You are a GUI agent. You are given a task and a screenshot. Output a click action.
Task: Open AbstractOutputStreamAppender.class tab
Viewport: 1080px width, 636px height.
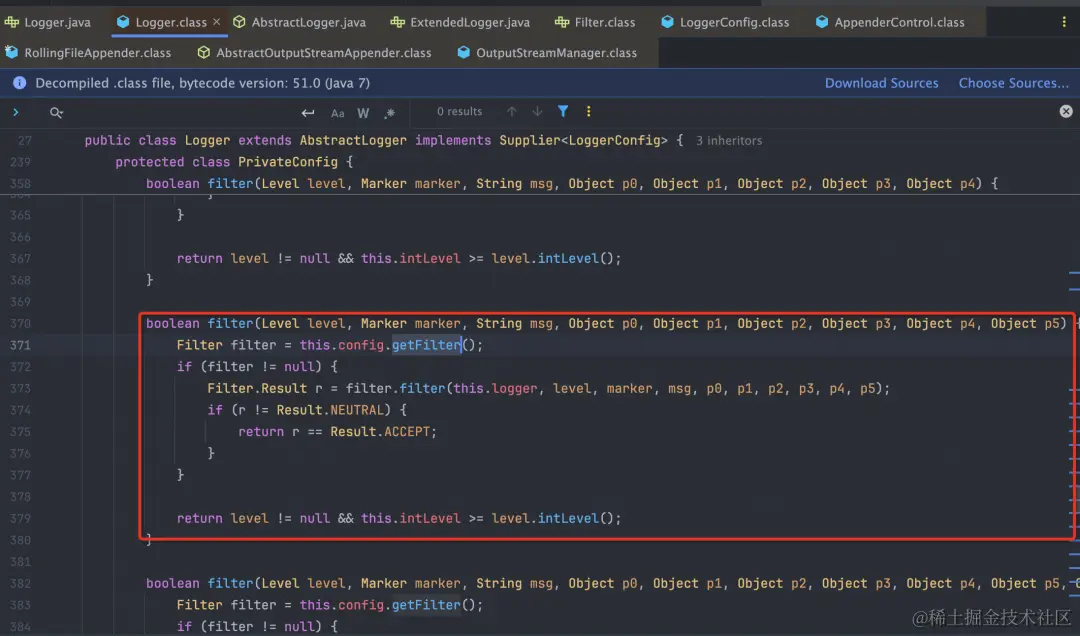click(314, 52)
